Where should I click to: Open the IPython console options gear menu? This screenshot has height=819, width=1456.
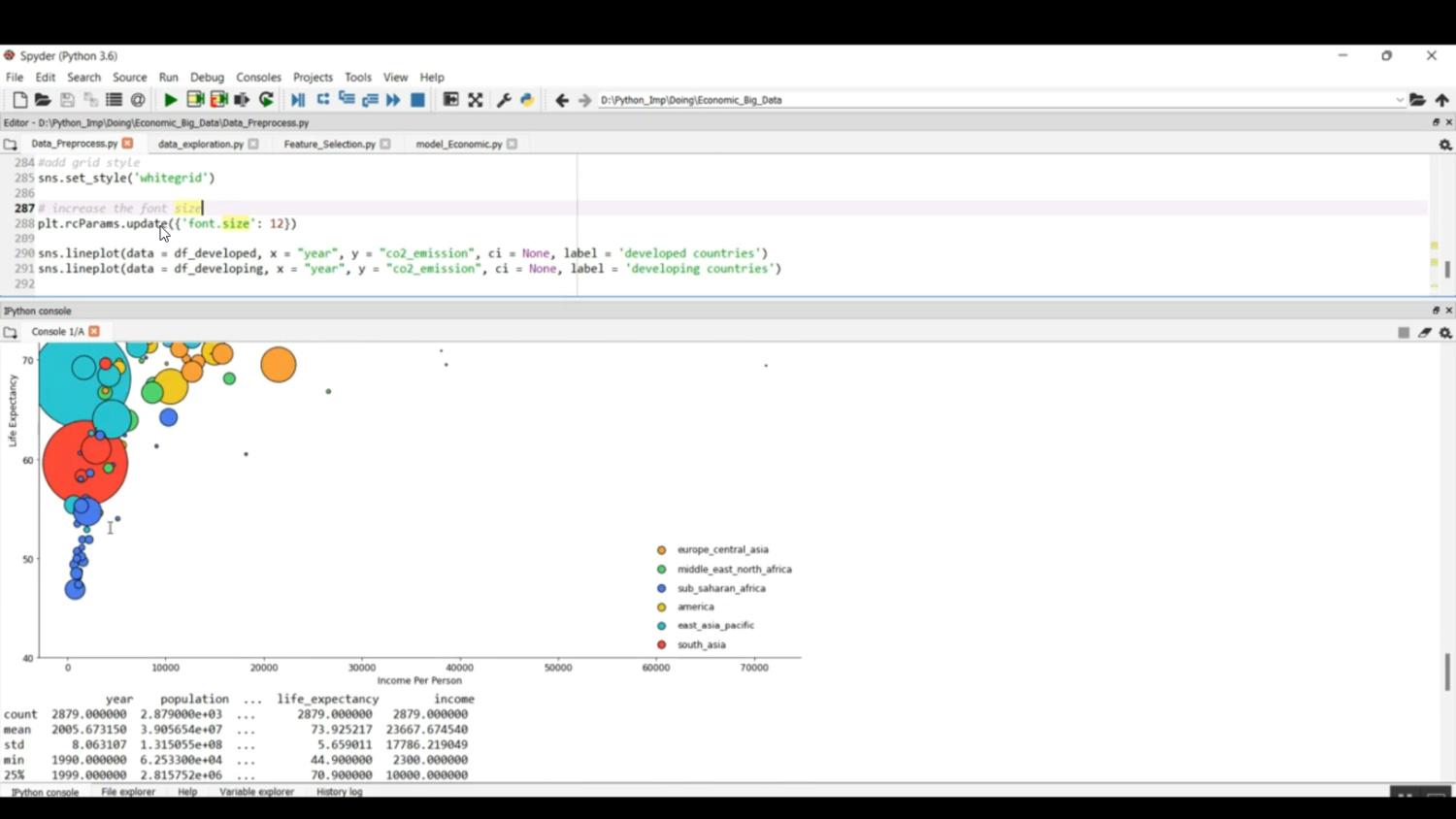click(x=1445, y=333)
